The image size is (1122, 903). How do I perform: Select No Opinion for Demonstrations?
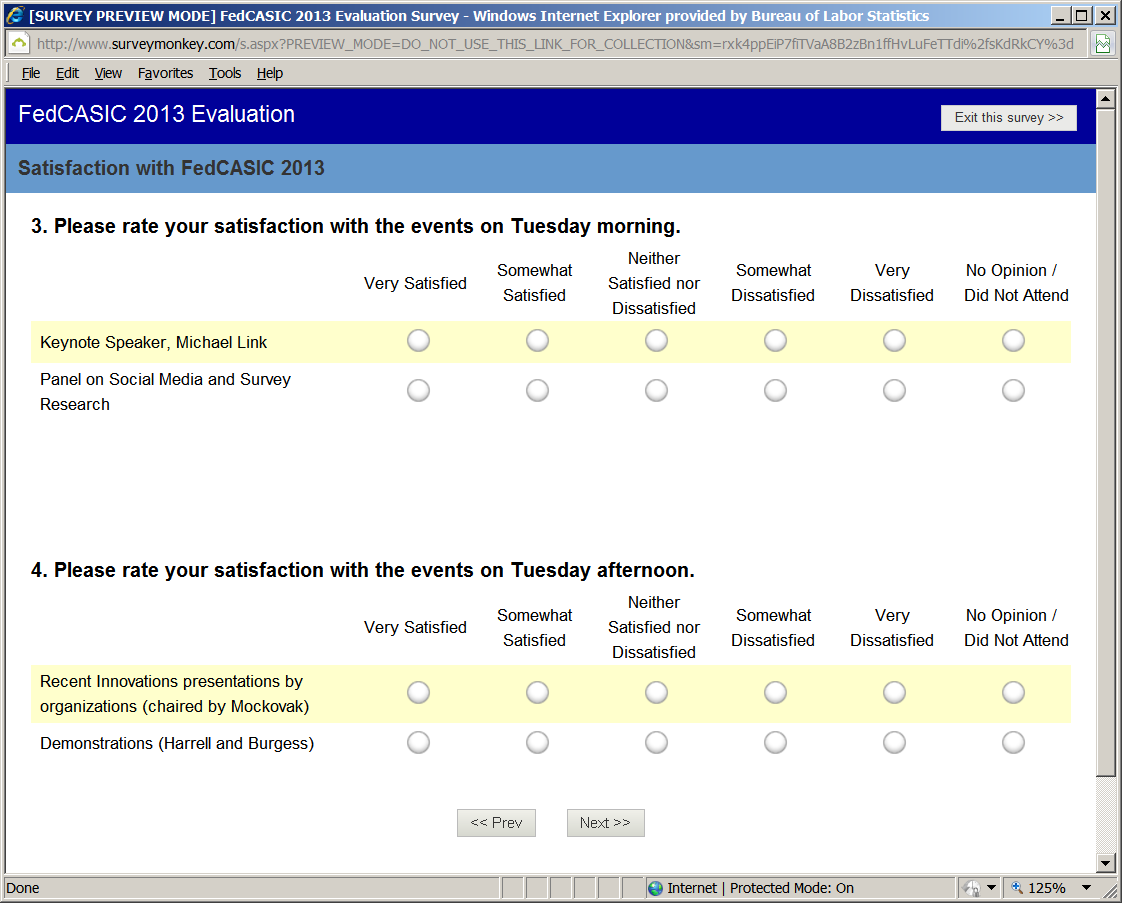tap(1013, 743)
